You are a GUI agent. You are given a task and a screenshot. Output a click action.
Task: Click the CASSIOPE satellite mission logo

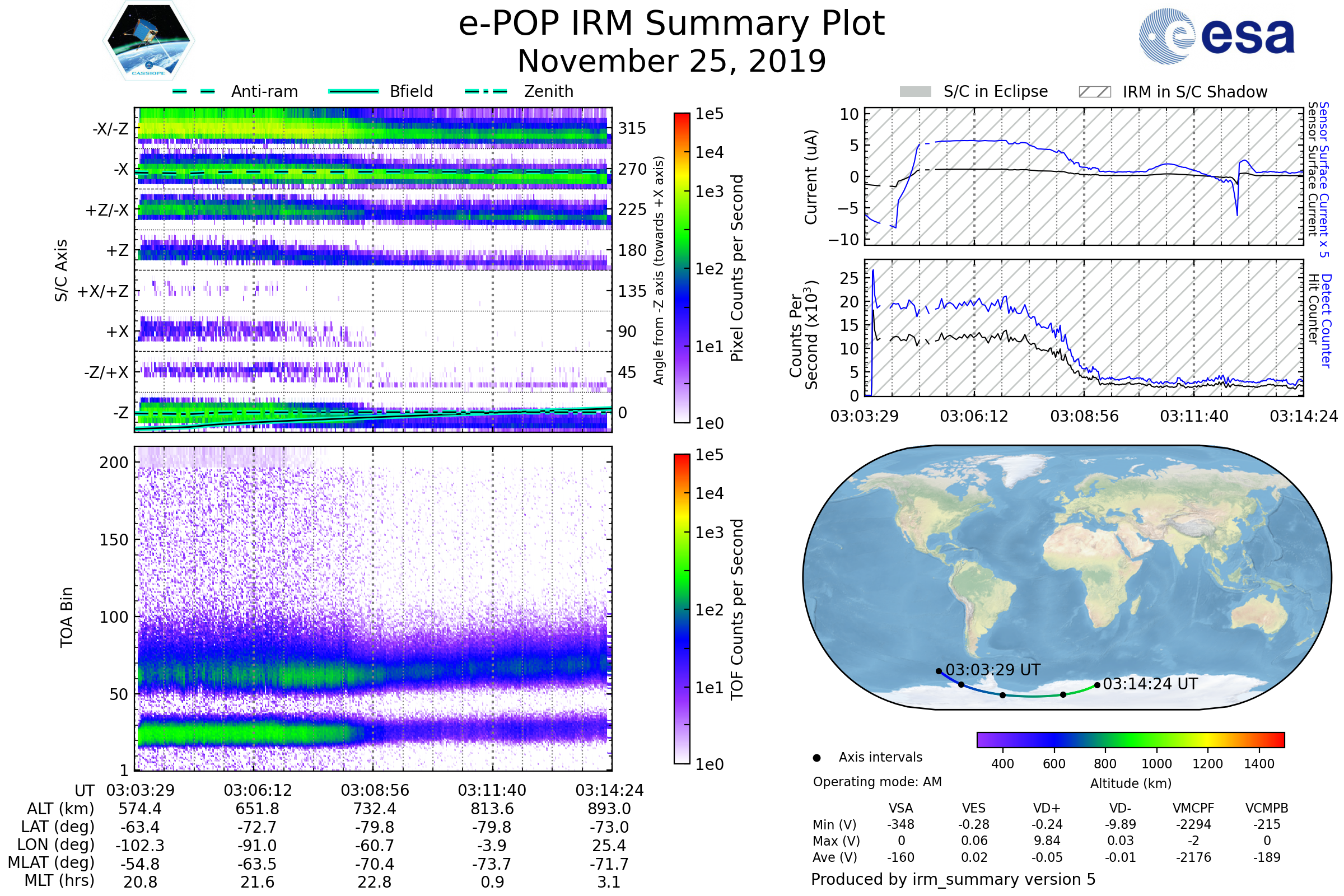click(x=148, y=41)
